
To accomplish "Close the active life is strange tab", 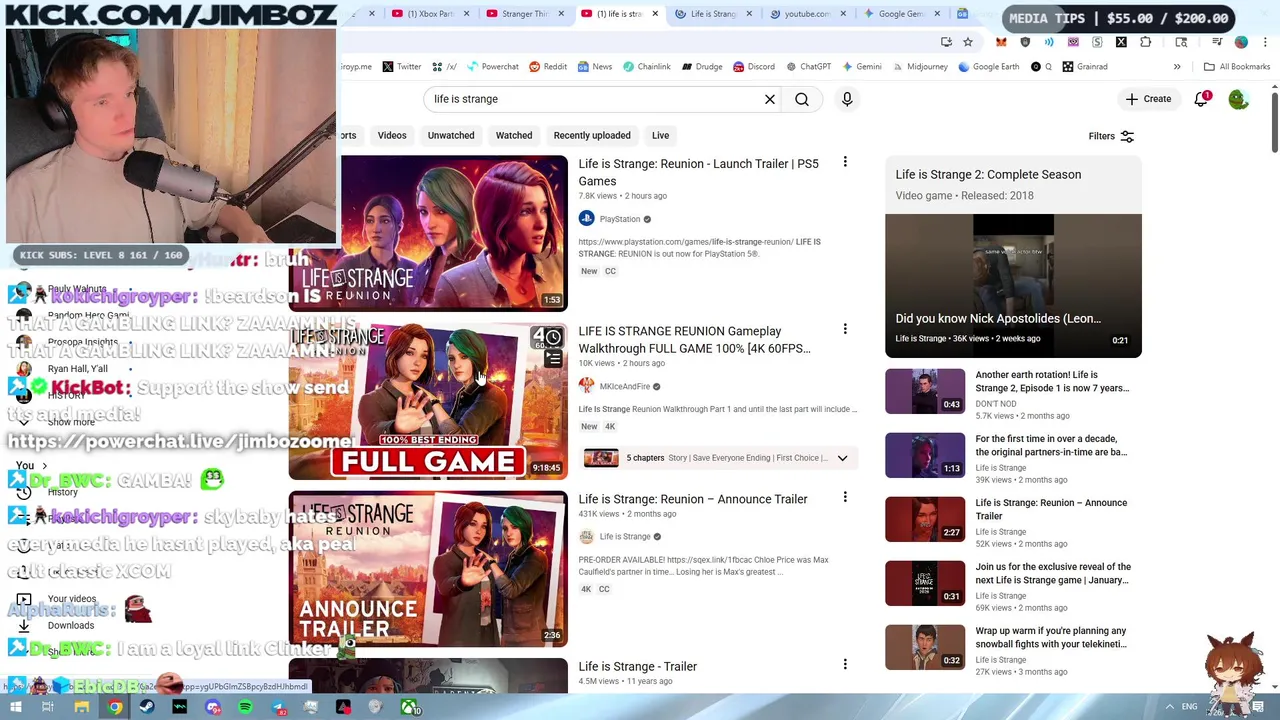I will pos(655,14).
